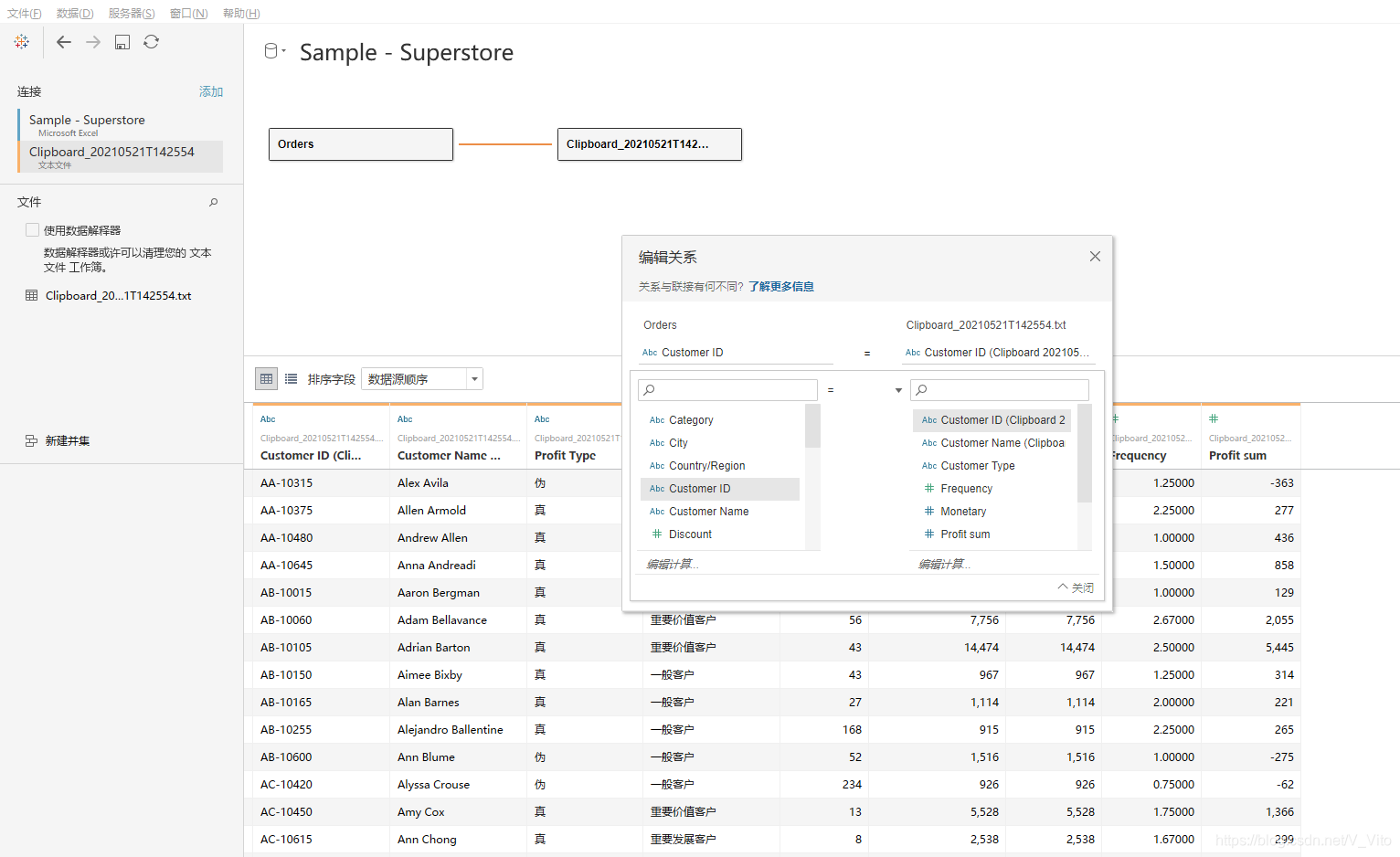
Task: Choose Customer ID in left field list
Action: click(x=720, y=489)
